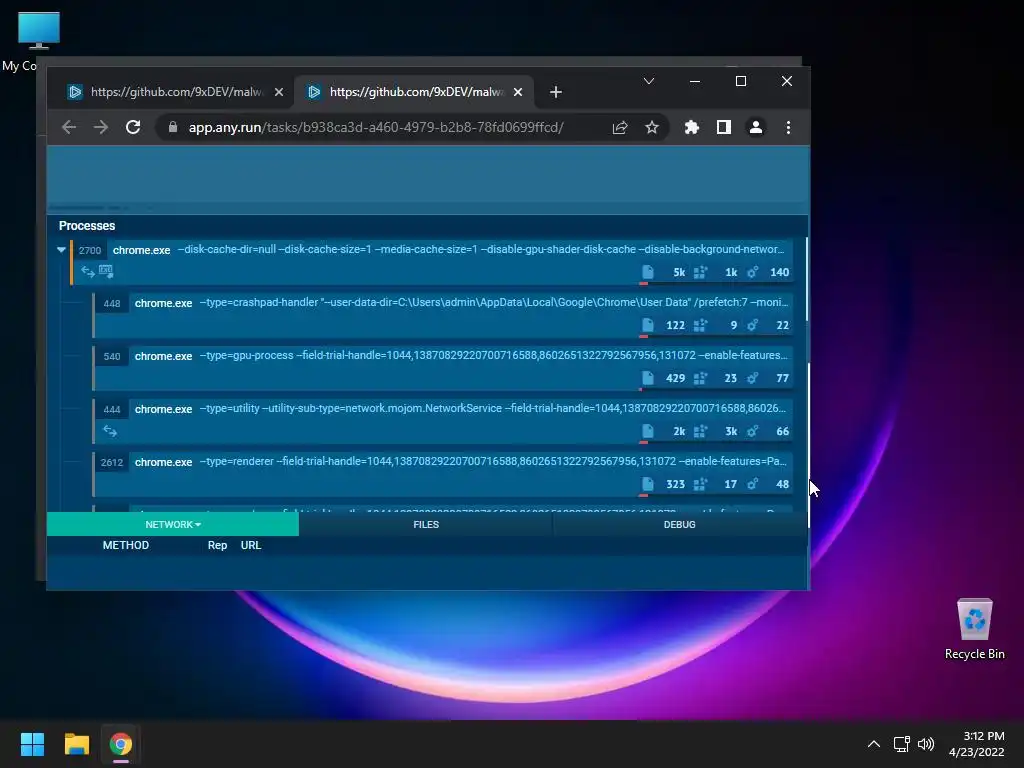Select process 444 NetworkService row
The width and height of the screenshot is (1024, 768).
point(443,420)
